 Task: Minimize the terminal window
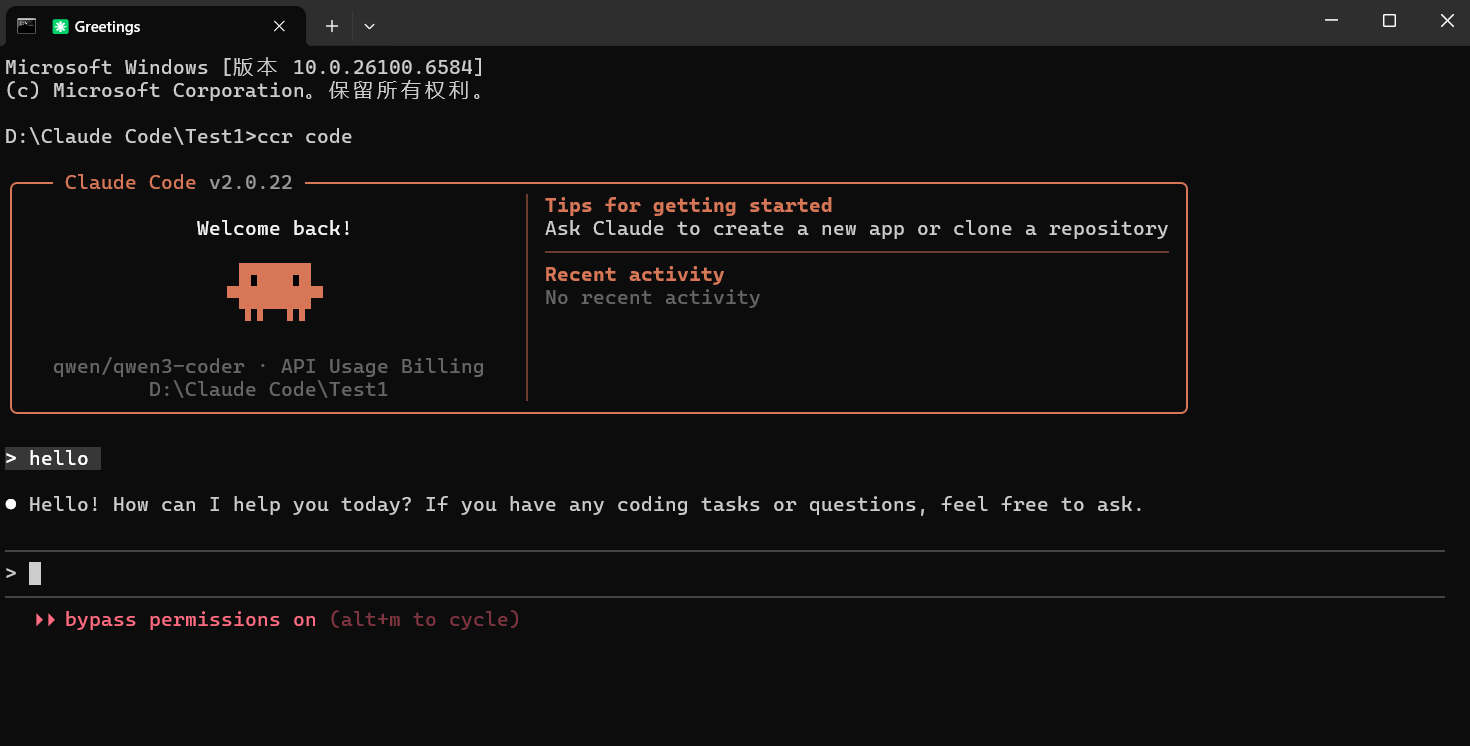[x=1331, y=21]
